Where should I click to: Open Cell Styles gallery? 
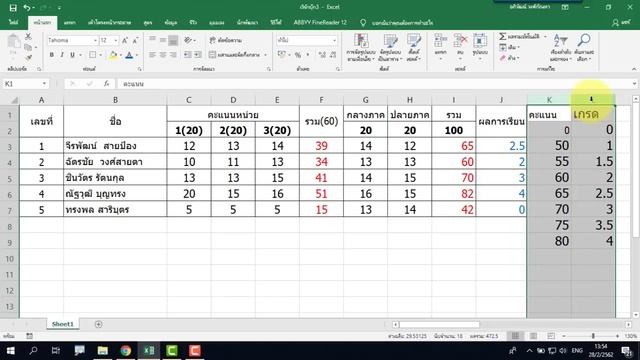413,47
